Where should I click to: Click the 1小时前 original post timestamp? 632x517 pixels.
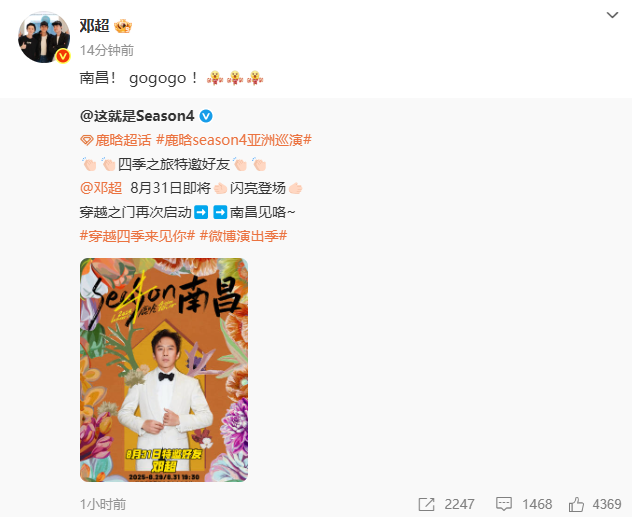[x=103, y=504]
